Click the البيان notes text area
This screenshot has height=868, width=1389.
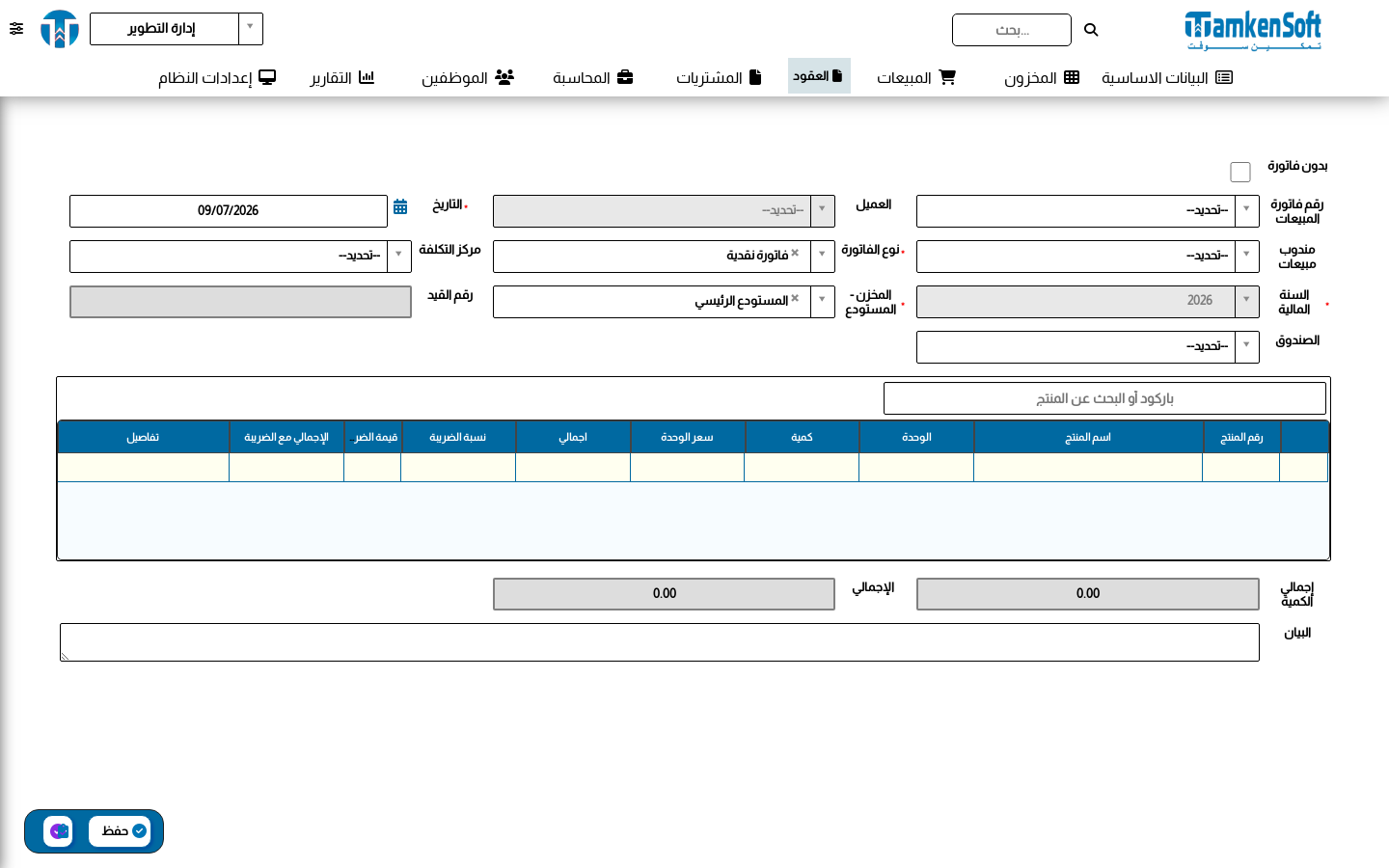pos(660,642)
